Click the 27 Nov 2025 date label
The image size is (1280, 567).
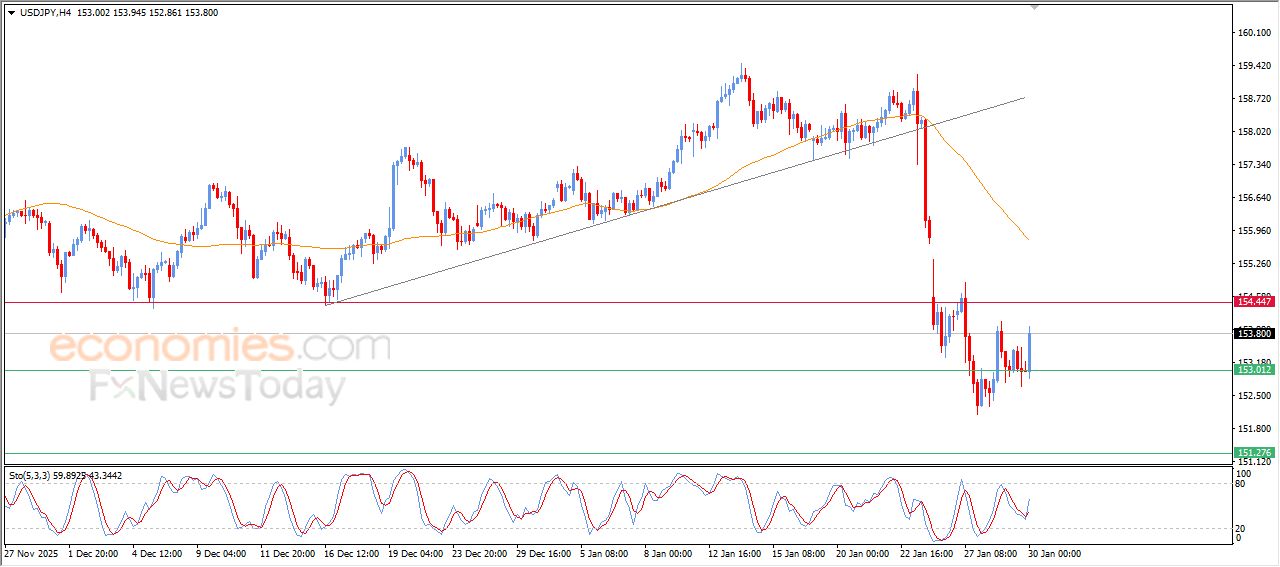click(30, 552)
